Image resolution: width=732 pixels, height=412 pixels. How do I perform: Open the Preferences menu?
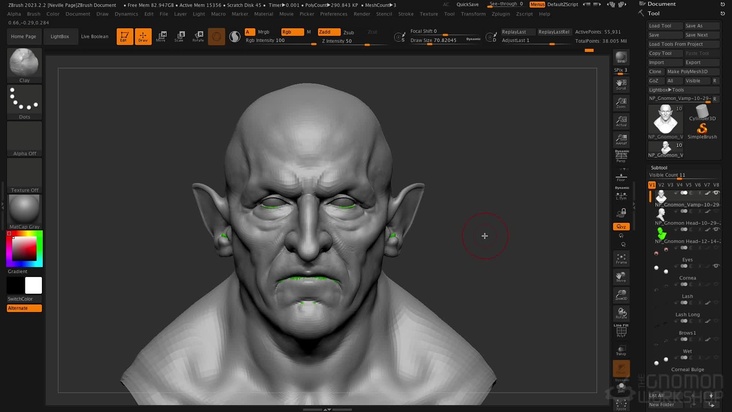click(333, 14)
